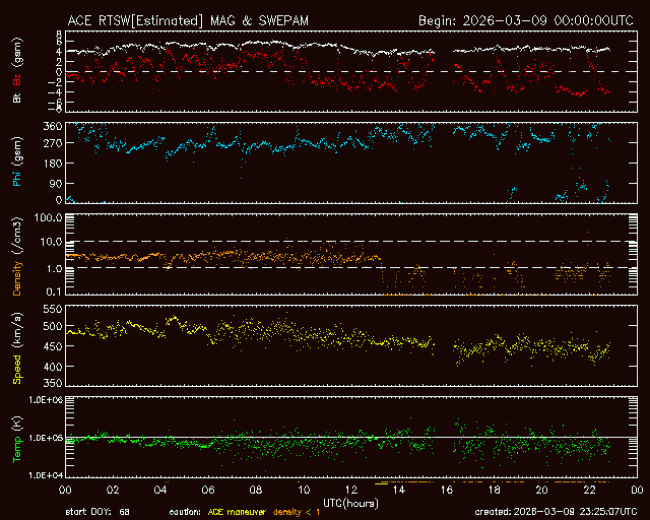Screen dimensions: 650x520
Task: Click the "0.1" tick on the Density axis
Action: pos(54,292)
